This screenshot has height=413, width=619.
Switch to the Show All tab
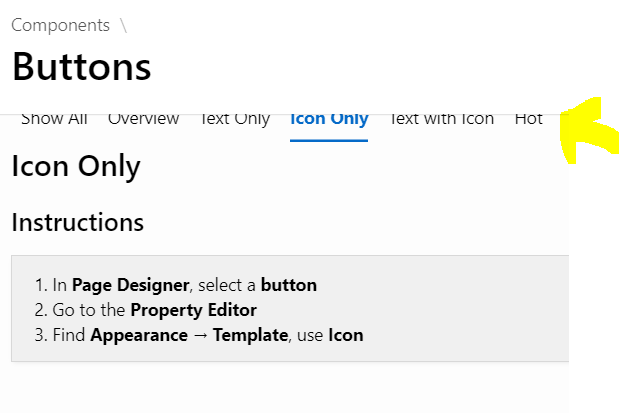[x=54, y=120]
